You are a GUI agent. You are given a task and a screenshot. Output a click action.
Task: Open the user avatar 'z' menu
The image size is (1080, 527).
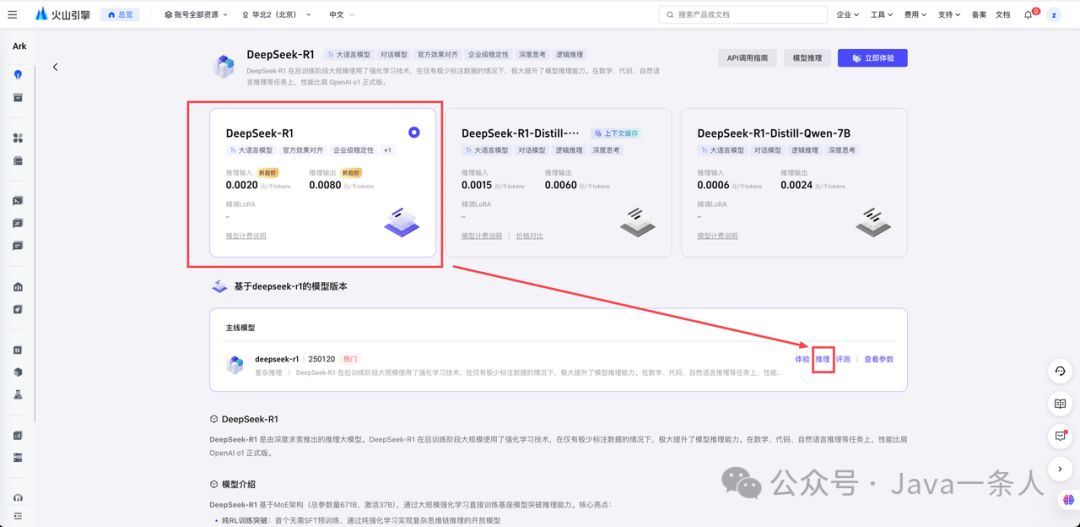pos(1054,14)
